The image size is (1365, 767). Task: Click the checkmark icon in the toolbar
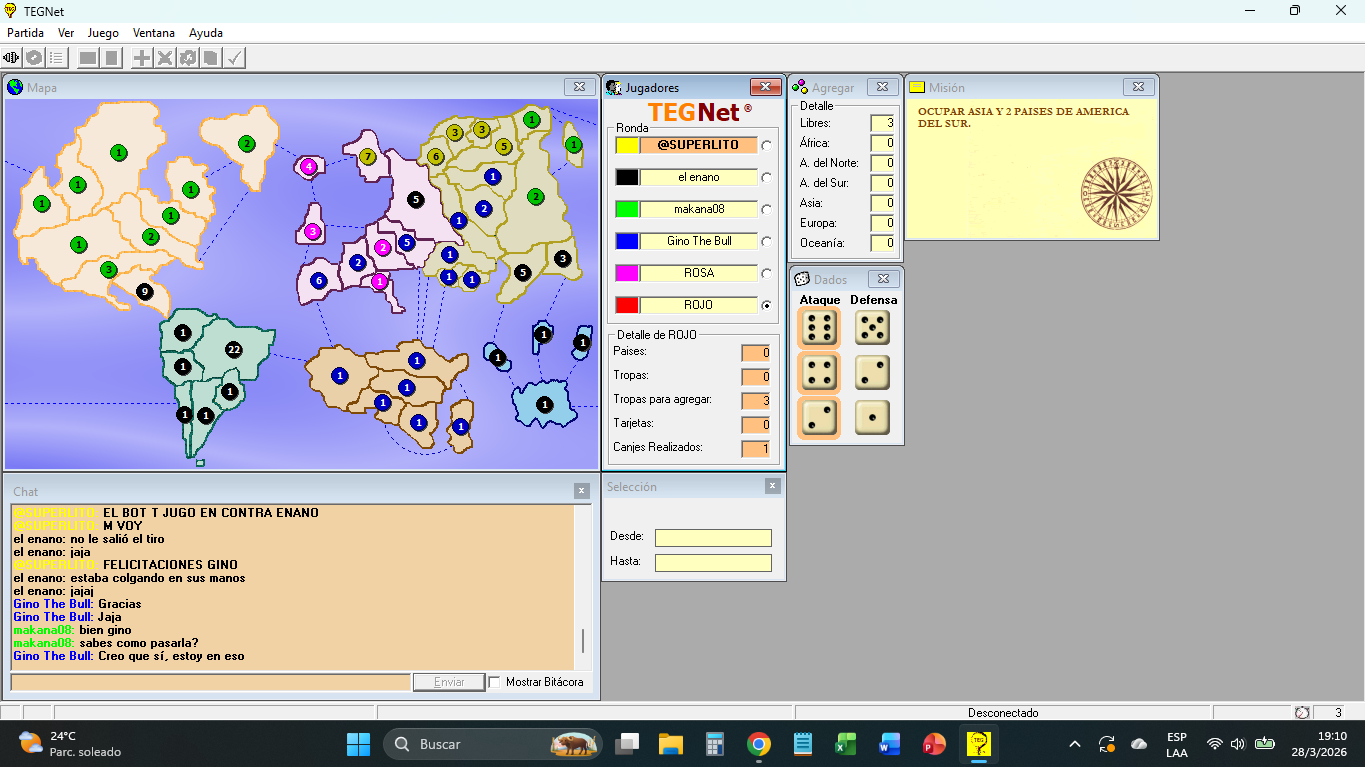point(234,58)
